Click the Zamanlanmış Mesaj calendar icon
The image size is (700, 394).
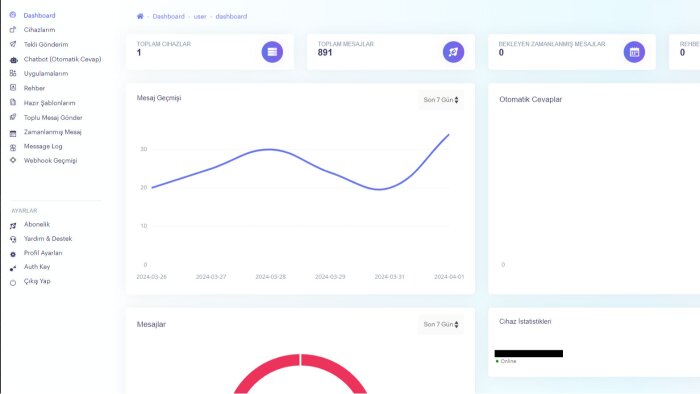coord(12,133)
